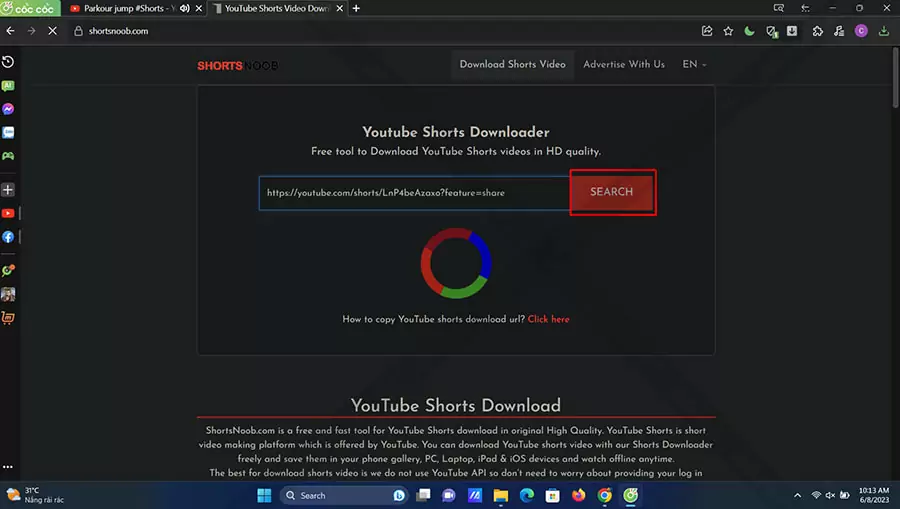This screenshot has height=509, width=900.
Task: Open the clock showing 10:13 AM
Action: pos(874,495)
